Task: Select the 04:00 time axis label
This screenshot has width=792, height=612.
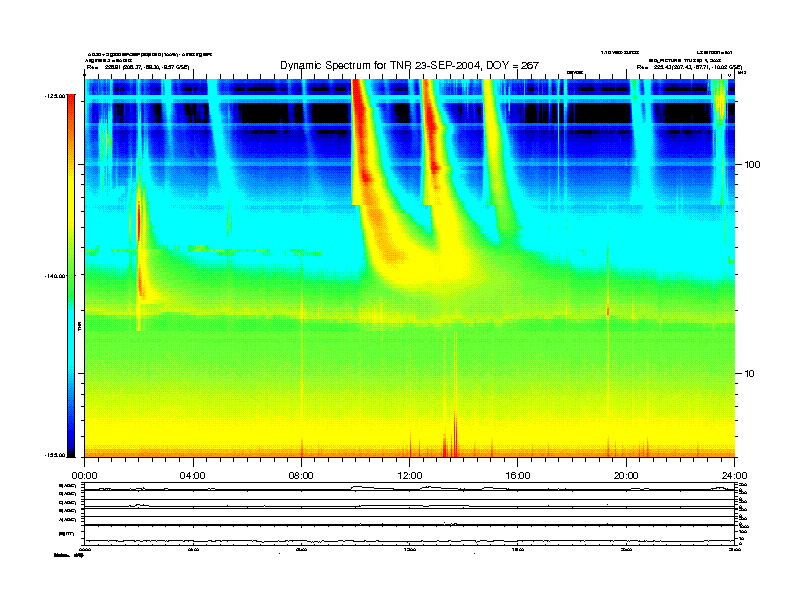Action: click(193, 476)
